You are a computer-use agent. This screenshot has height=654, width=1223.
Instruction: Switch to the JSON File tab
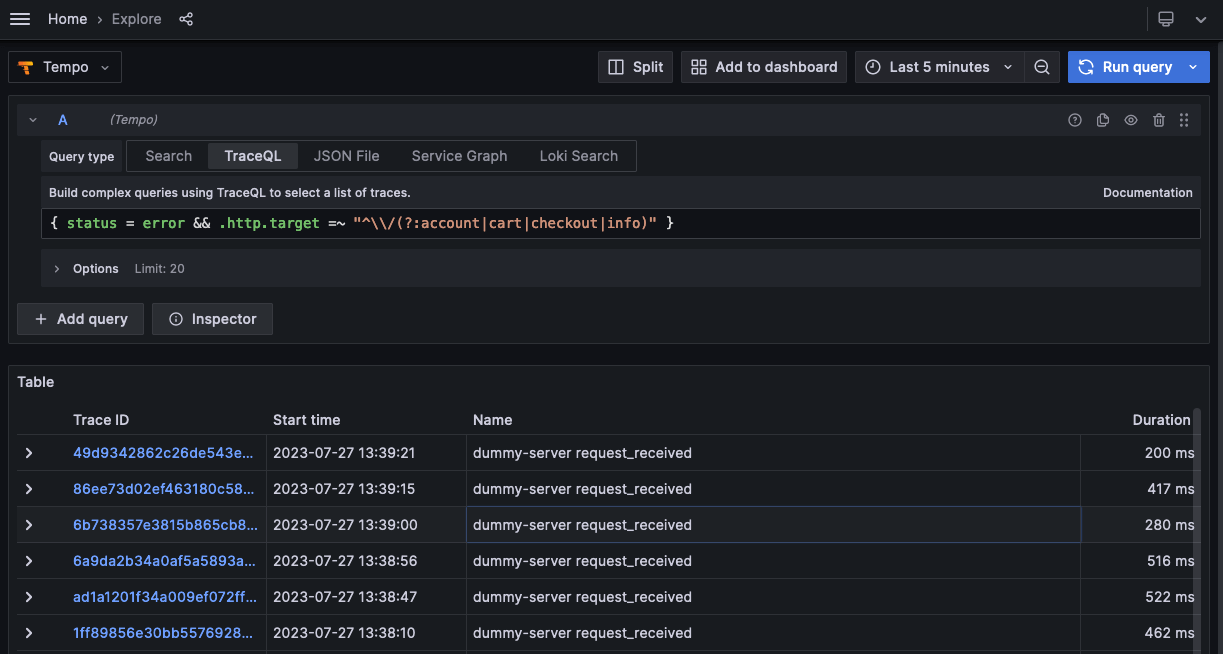(346, 156)
